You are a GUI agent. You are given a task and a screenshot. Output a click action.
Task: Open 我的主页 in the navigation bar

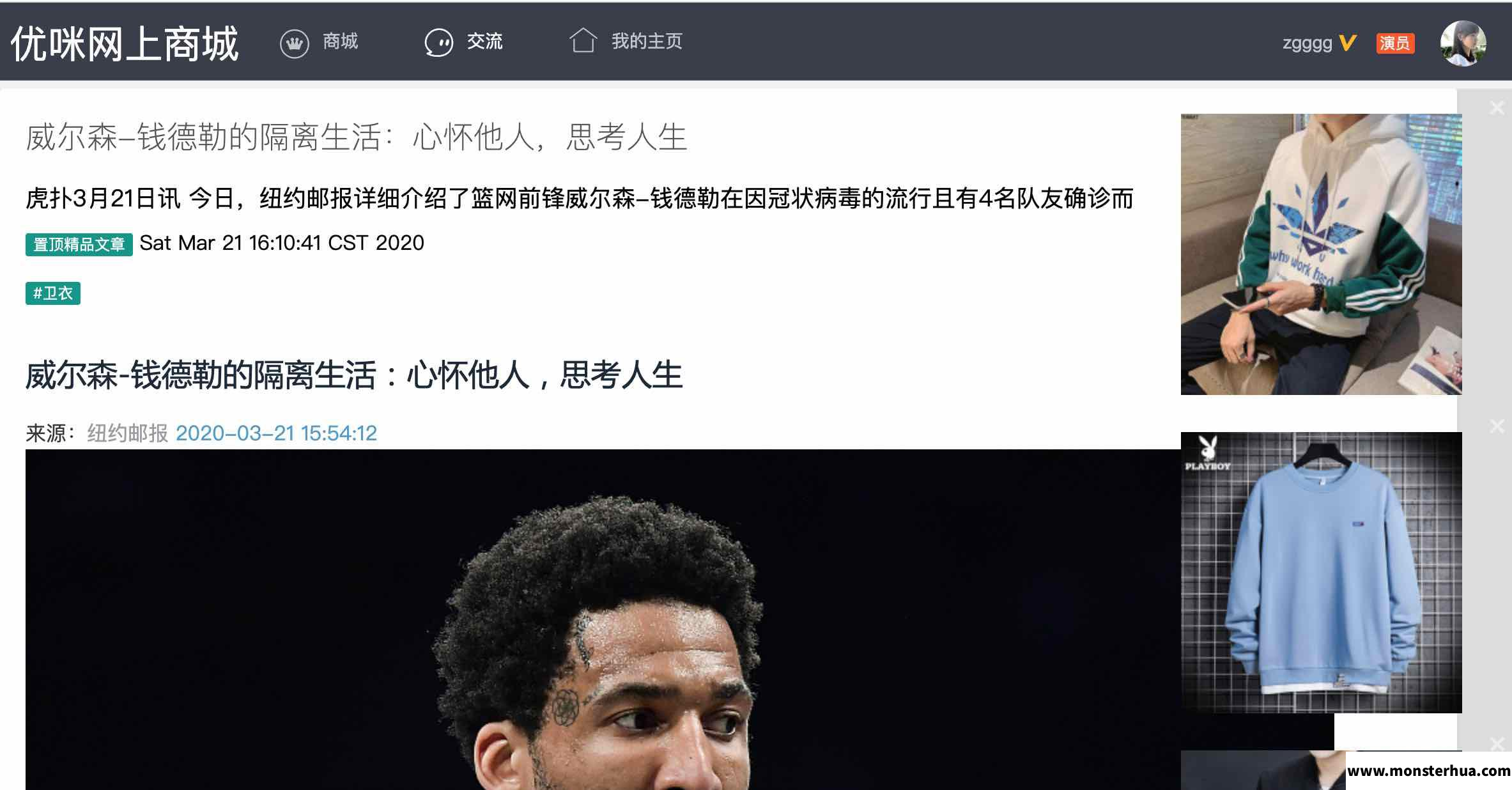point(647,42)
